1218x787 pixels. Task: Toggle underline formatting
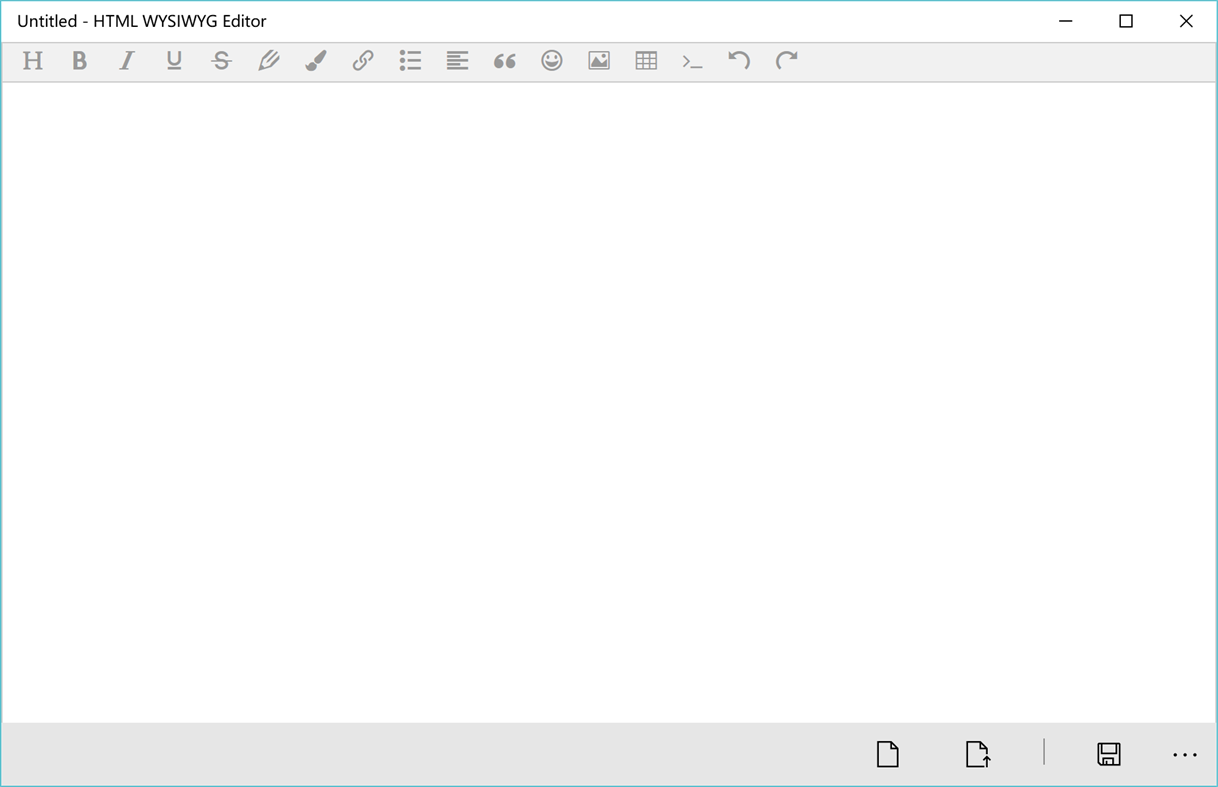[x=174, y=61]
